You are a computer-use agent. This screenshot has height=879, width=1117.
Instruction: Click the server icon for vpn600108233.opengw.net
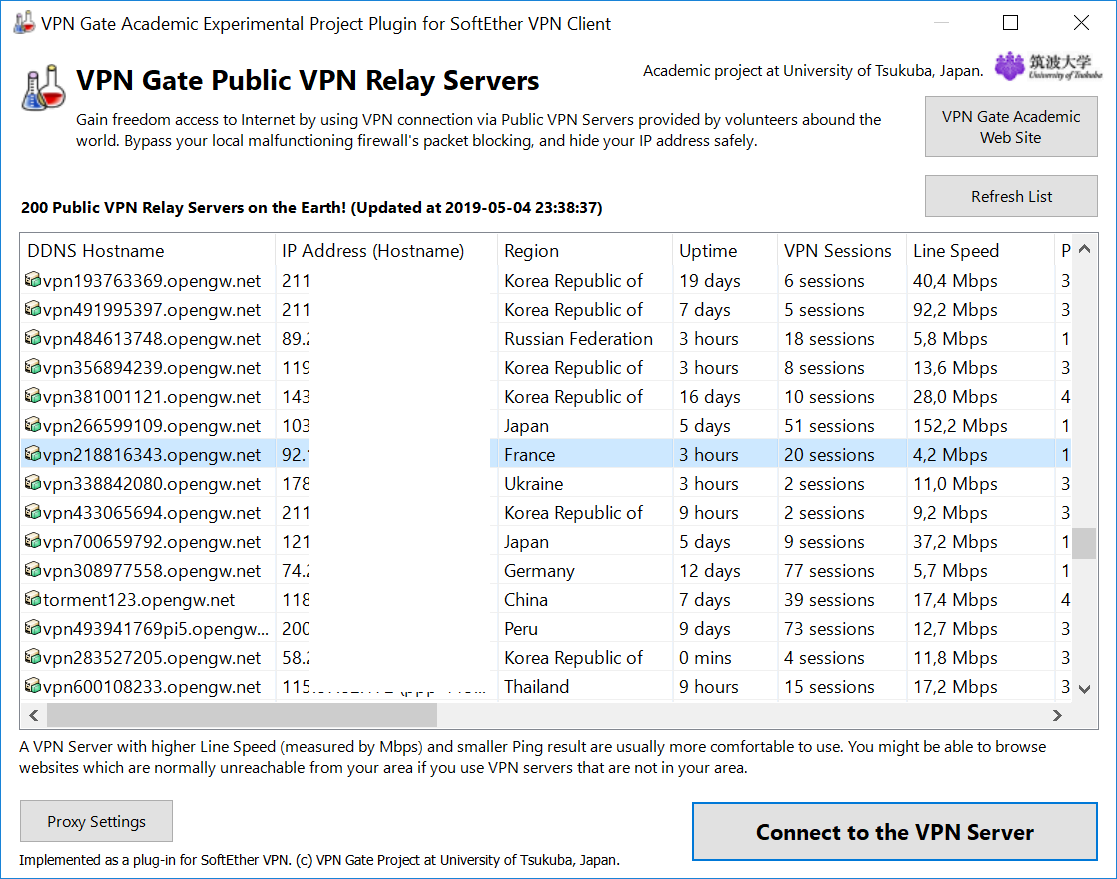33,686
